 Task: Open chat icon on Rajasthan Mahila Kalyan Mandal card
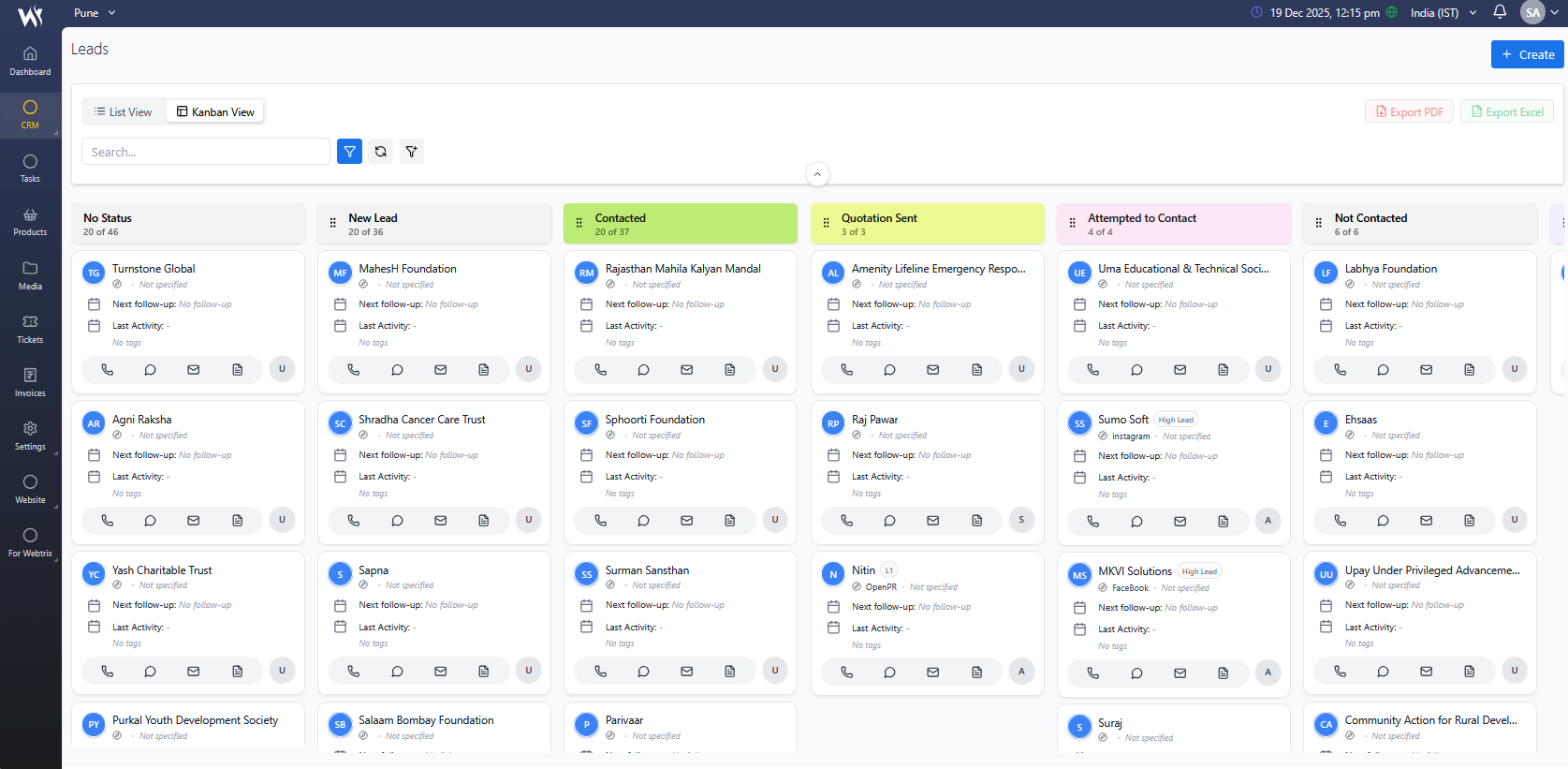643,370
